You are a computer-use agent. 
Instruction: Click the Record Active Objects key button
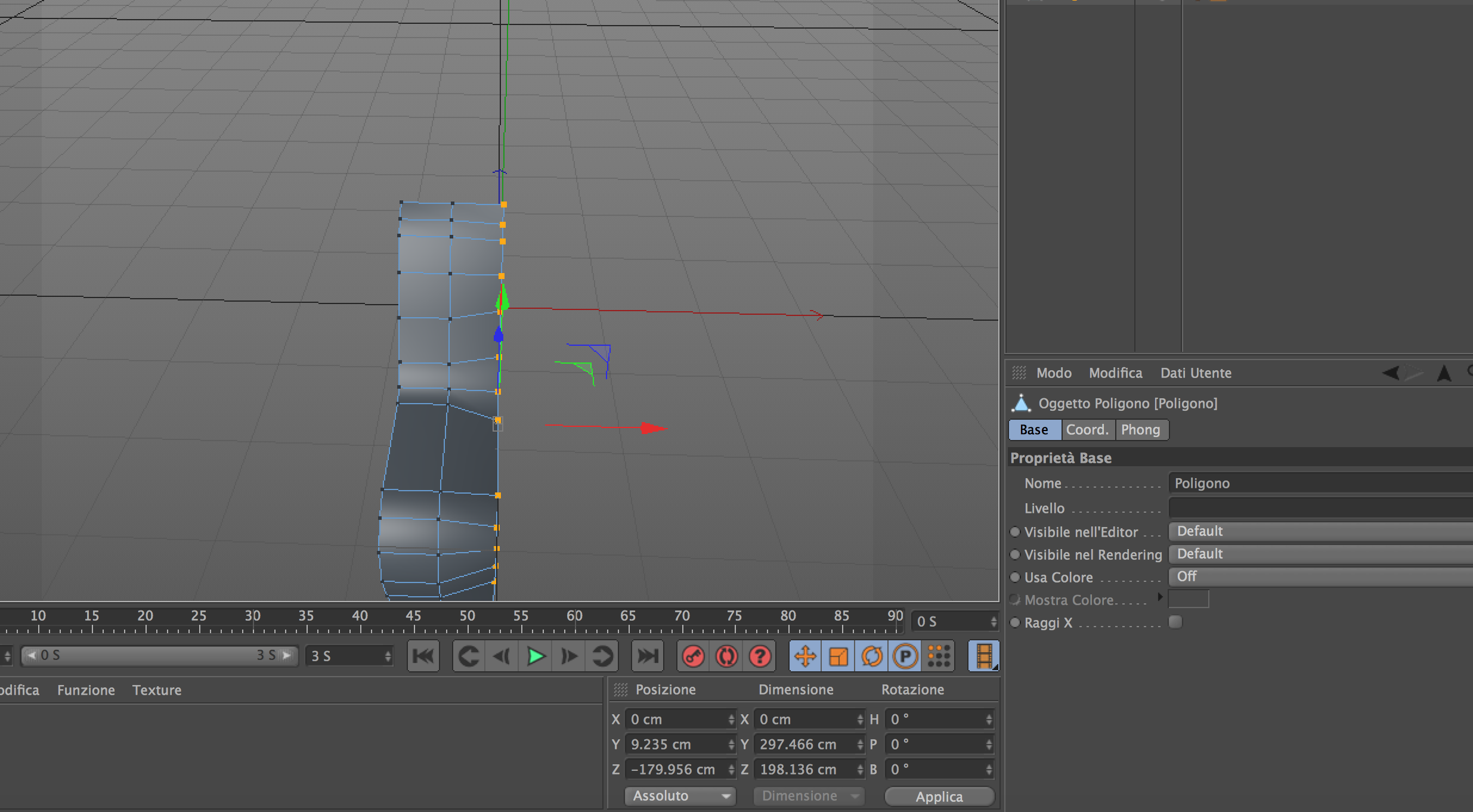(693, 656)
